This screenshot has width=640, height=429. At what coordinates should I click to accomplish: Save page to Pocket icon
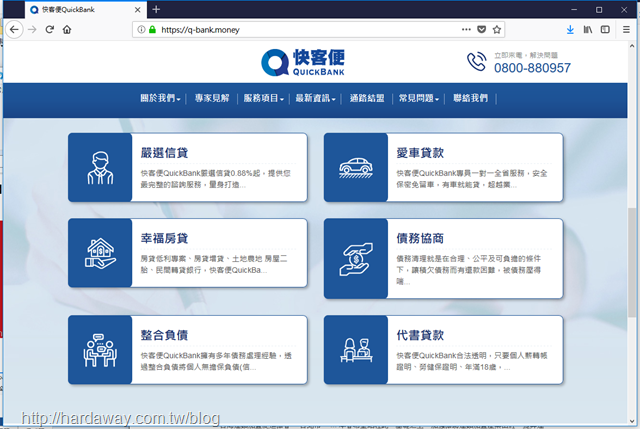click(482, 29)
